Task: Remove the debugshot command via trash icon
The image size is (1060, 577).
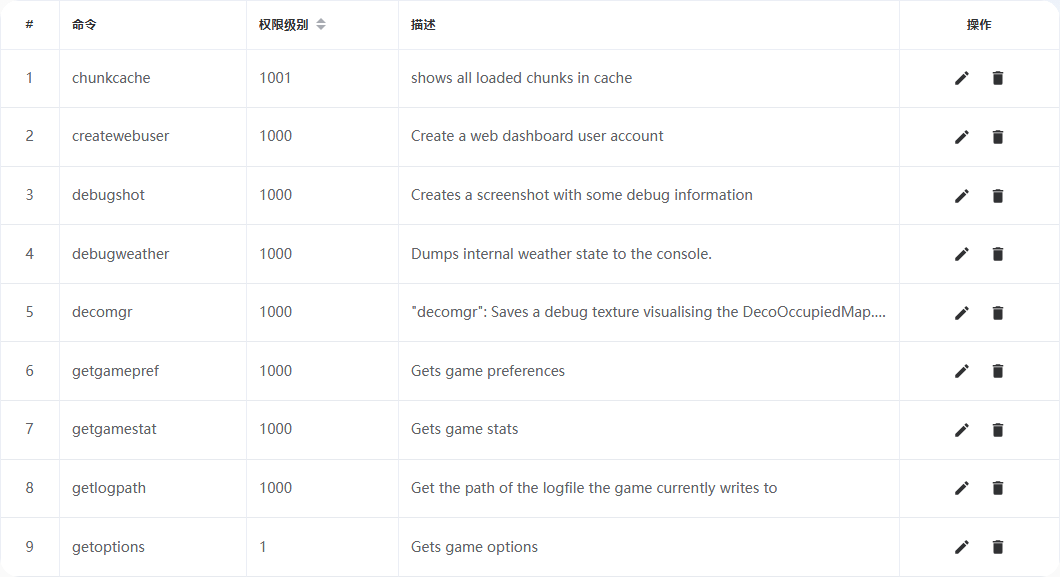Action: (998, 196)
